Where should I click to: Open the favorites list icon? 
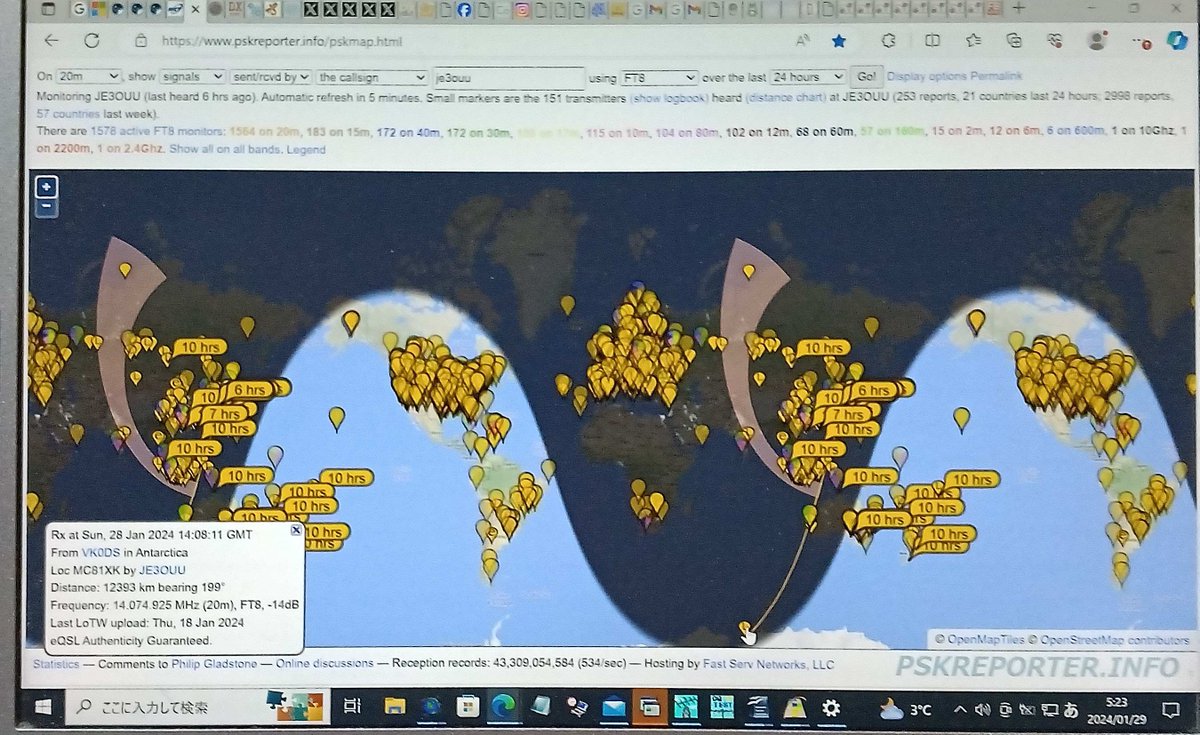973,41
